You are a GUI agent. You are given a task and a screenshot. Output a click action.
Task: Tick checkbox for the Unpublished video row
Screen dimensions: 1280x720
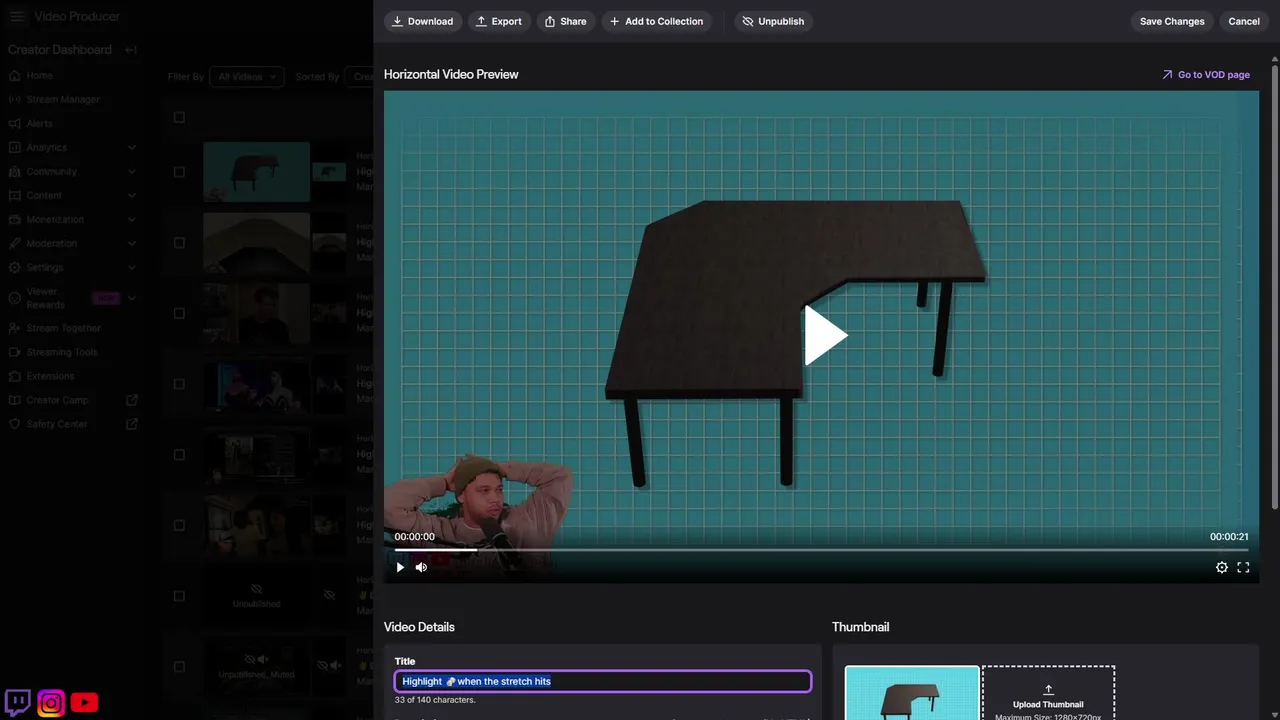(179, 596)
